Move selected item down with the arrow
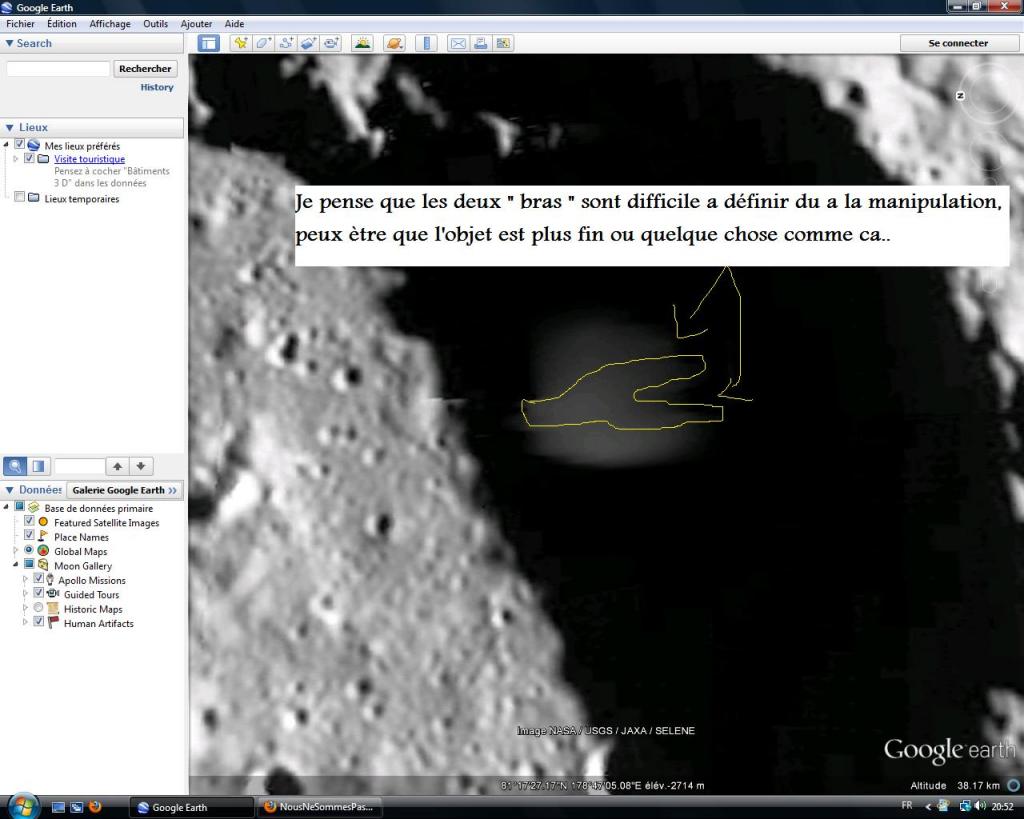The image size is (1024, 819). pos(140,466)
